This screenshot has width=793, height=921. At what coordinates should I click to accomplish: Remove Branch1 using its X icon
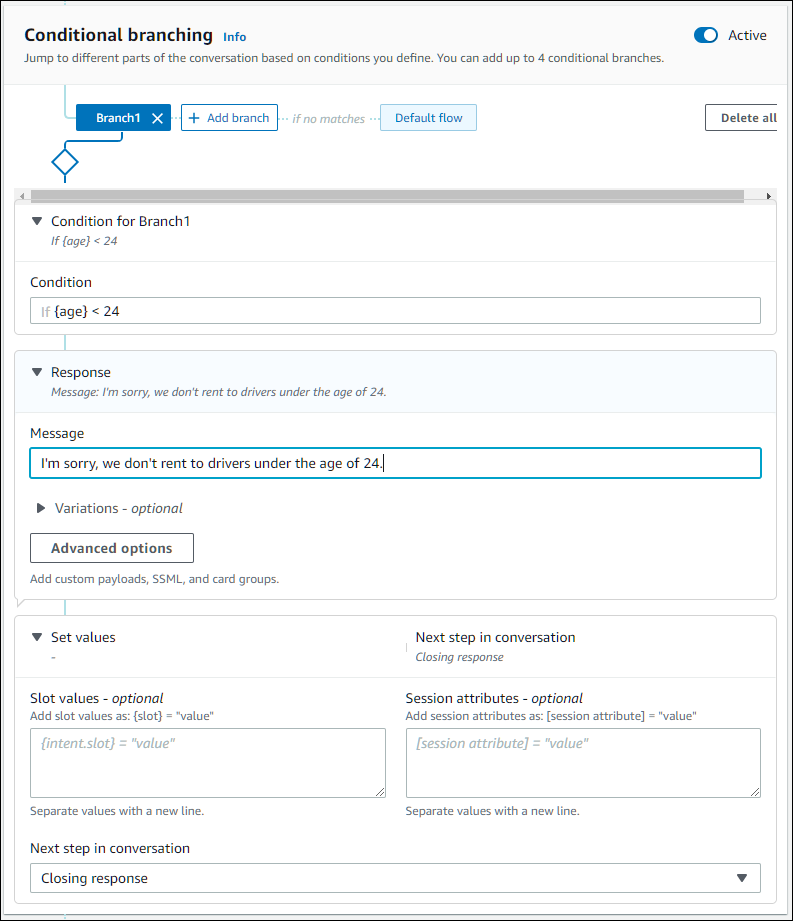pyautogui.click(x=157, y=117)
